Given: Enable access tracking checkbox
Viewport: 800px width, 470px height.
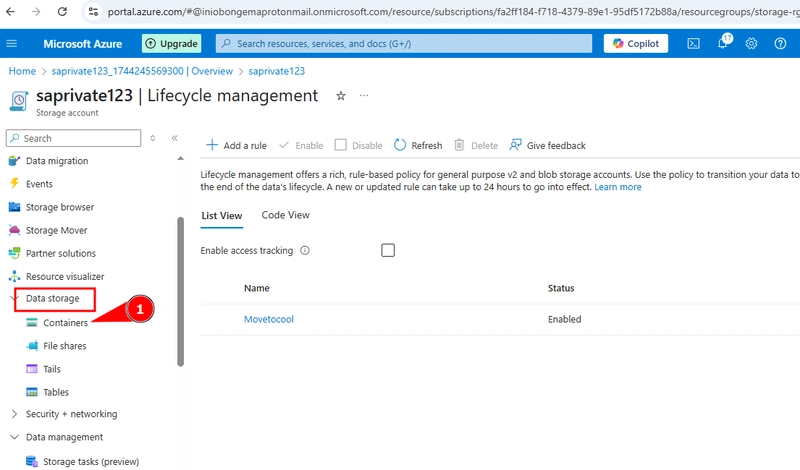Looking at the screenshot, I should pyautogui.click(x=388, y=250).
